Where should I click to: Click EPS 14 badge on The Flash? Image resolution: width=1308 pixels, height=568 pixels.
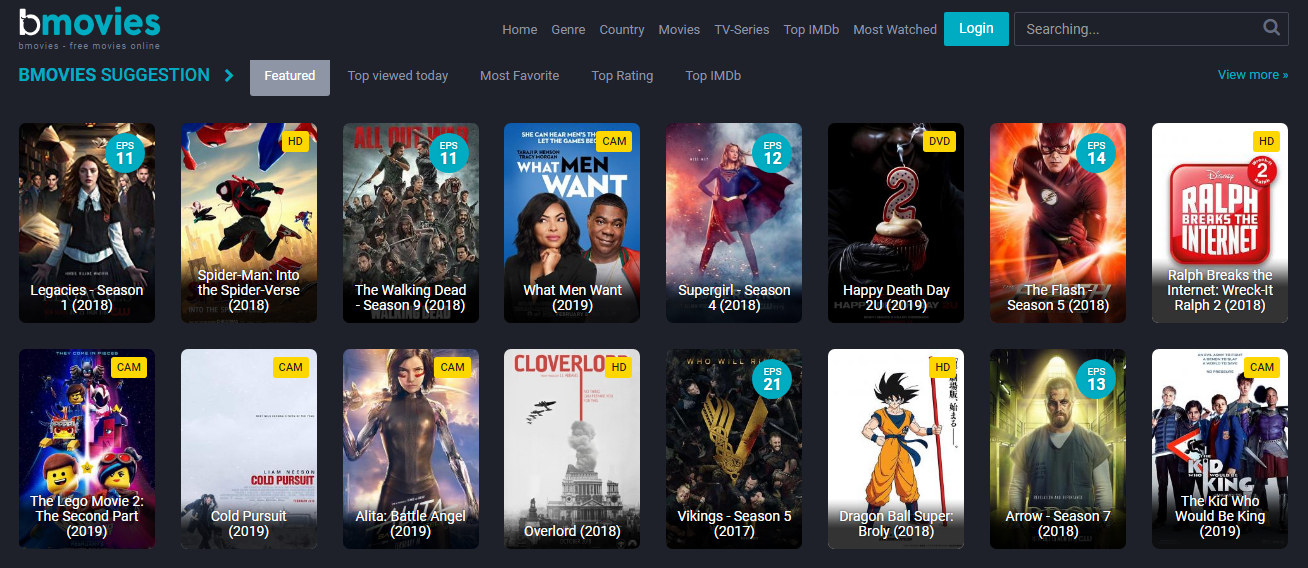(1097, 153)
